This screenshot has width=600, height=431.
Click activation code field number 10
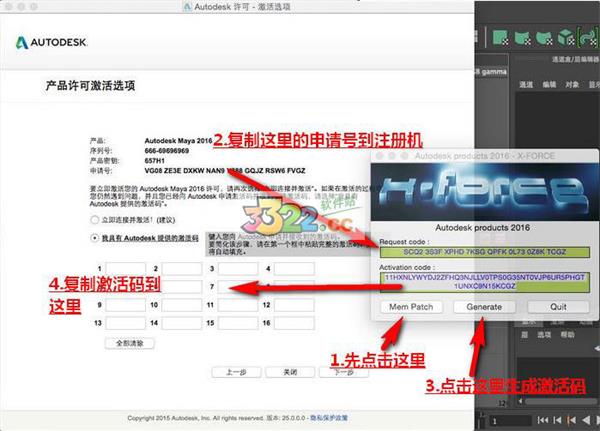click(x=182, y=305)
